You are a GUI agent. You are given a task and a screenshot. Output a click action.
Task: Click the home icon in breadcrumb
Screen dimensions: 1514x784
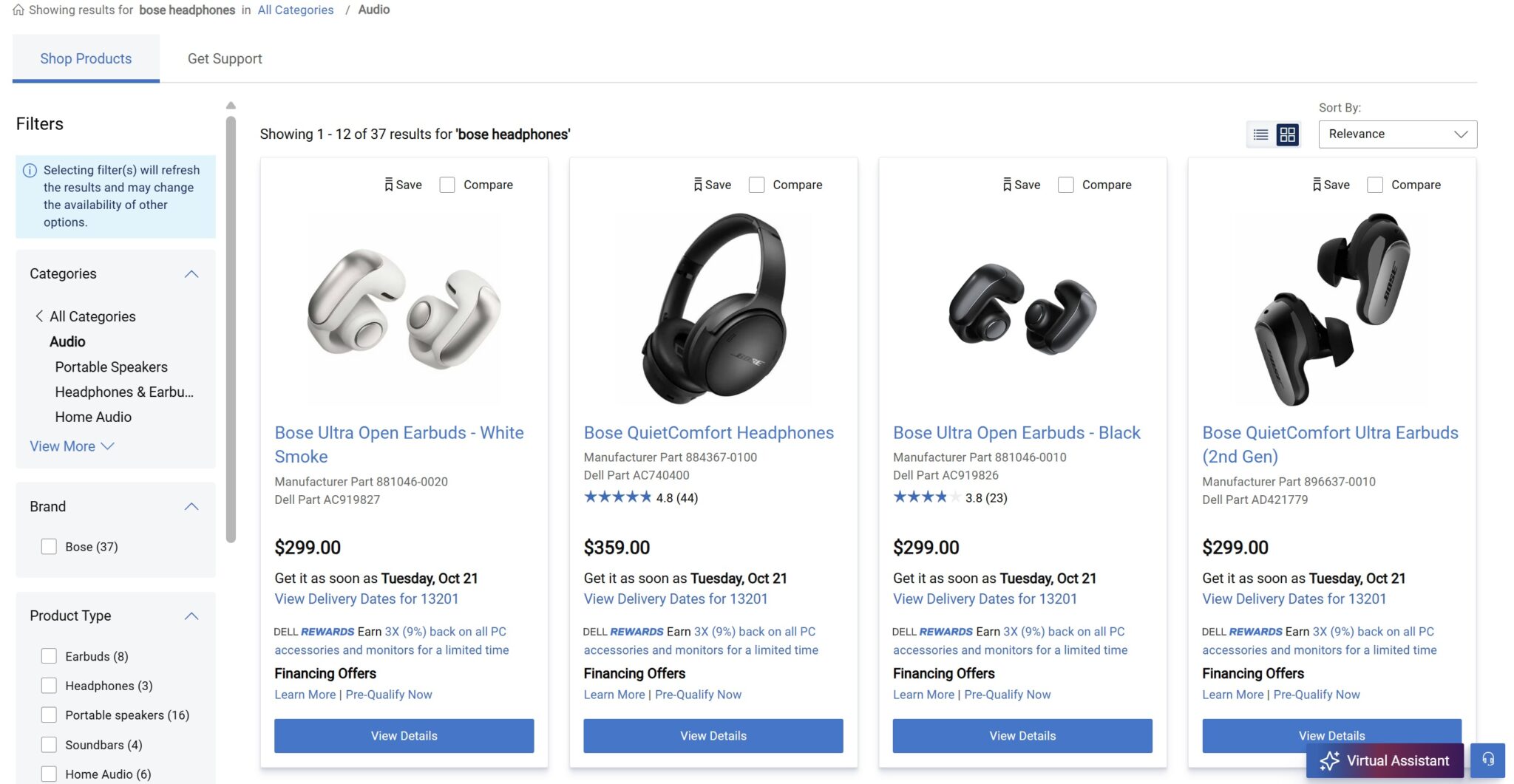pos(18,10)
